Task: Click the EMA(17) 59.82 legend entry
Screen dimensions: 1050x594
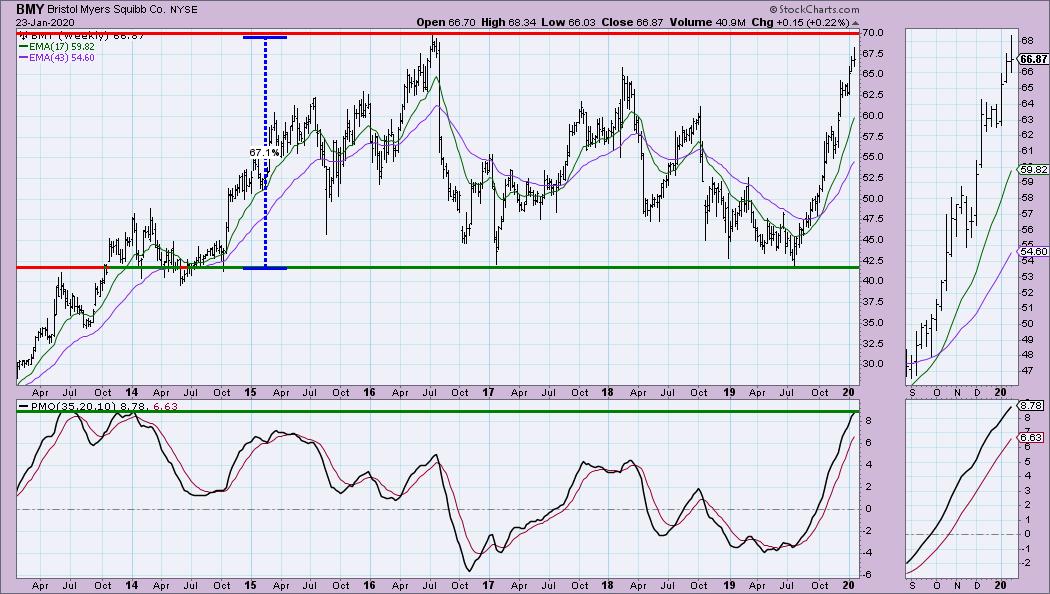Action: 58,47
